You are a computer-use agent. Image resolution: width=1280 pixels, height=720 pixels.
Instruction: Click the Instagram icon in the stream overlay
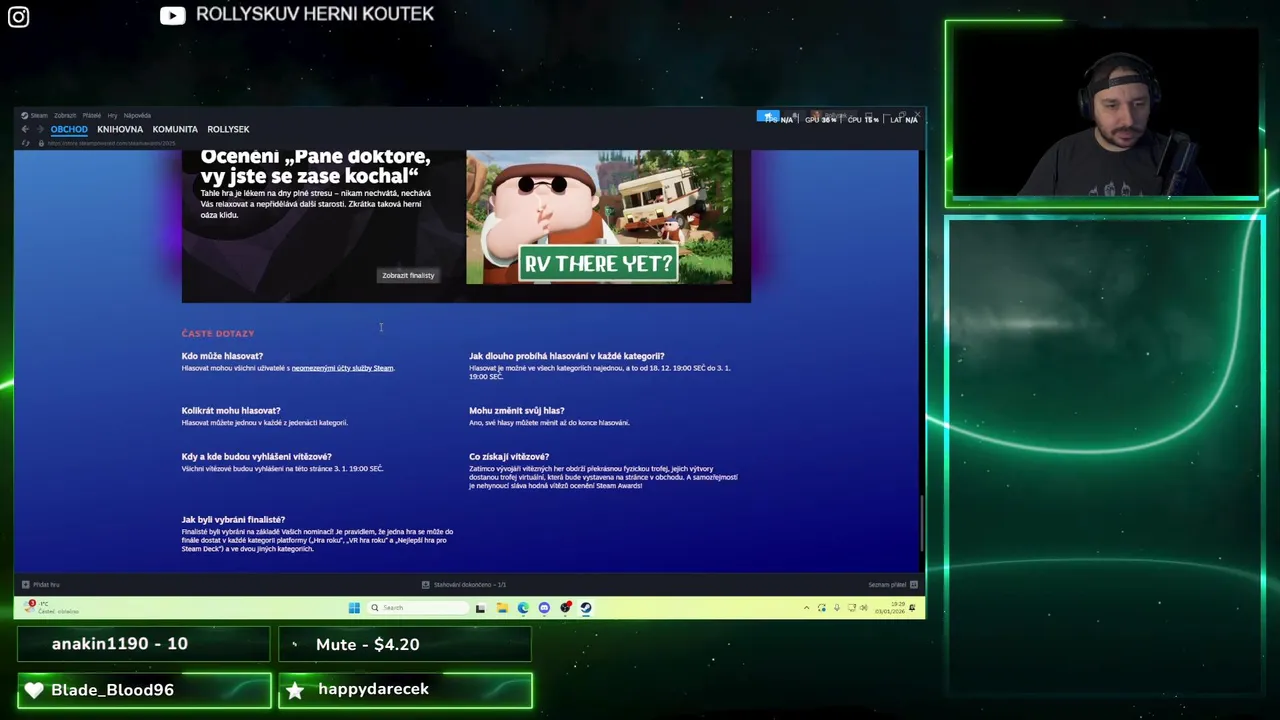(18, 16)
